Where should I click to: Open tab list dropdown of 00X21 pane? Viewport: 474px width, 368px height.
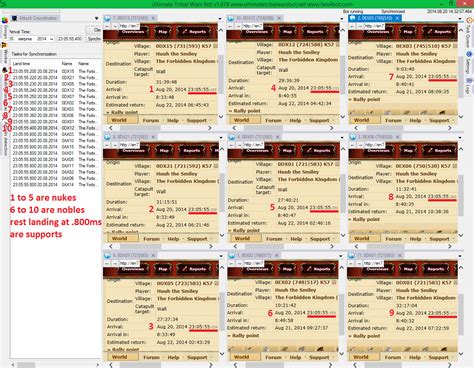(x=220, y=137)
